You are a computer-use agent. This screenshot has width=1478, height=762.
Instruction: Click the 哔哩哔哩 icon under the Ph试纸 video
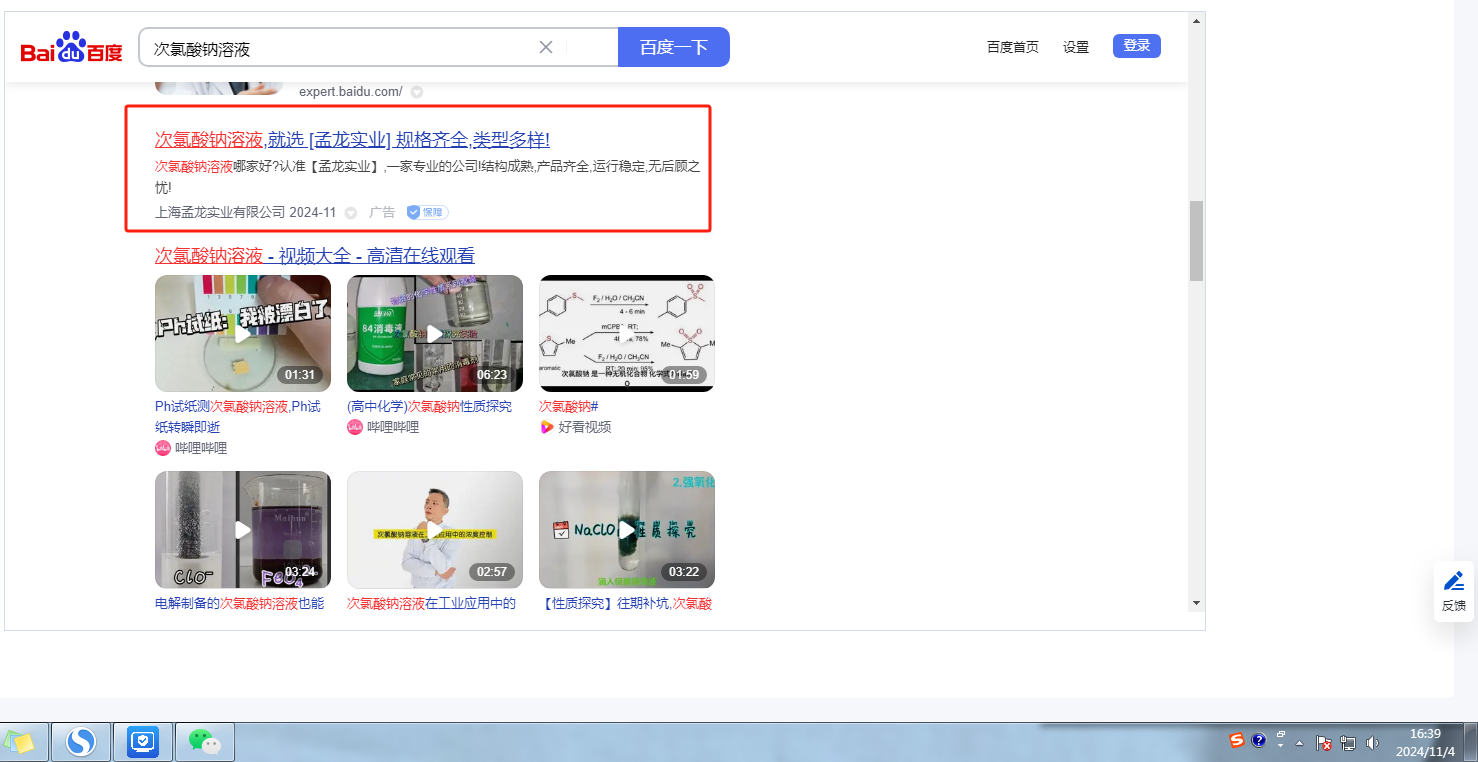pyautogui.click(x=163, y=448)
